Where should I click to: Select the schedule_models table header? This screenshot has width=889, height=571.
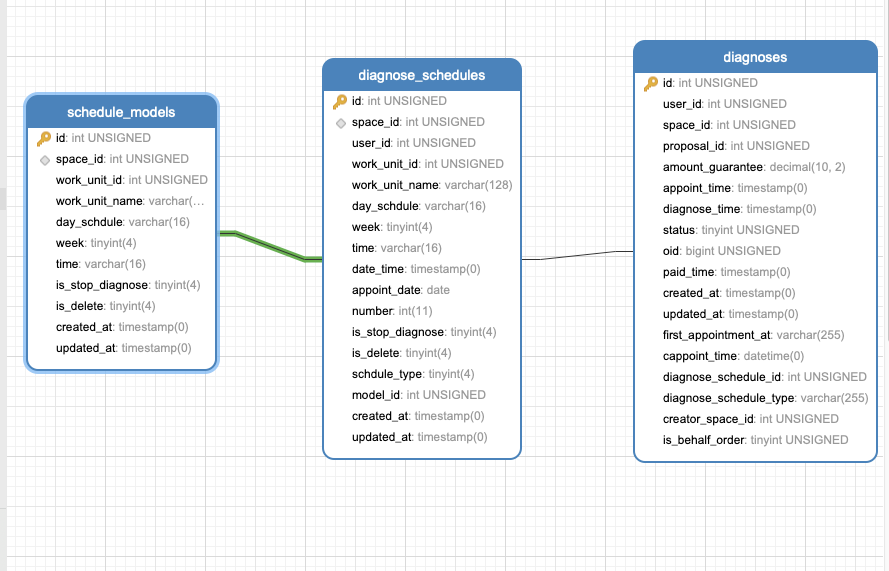click(x=121, y=112)
